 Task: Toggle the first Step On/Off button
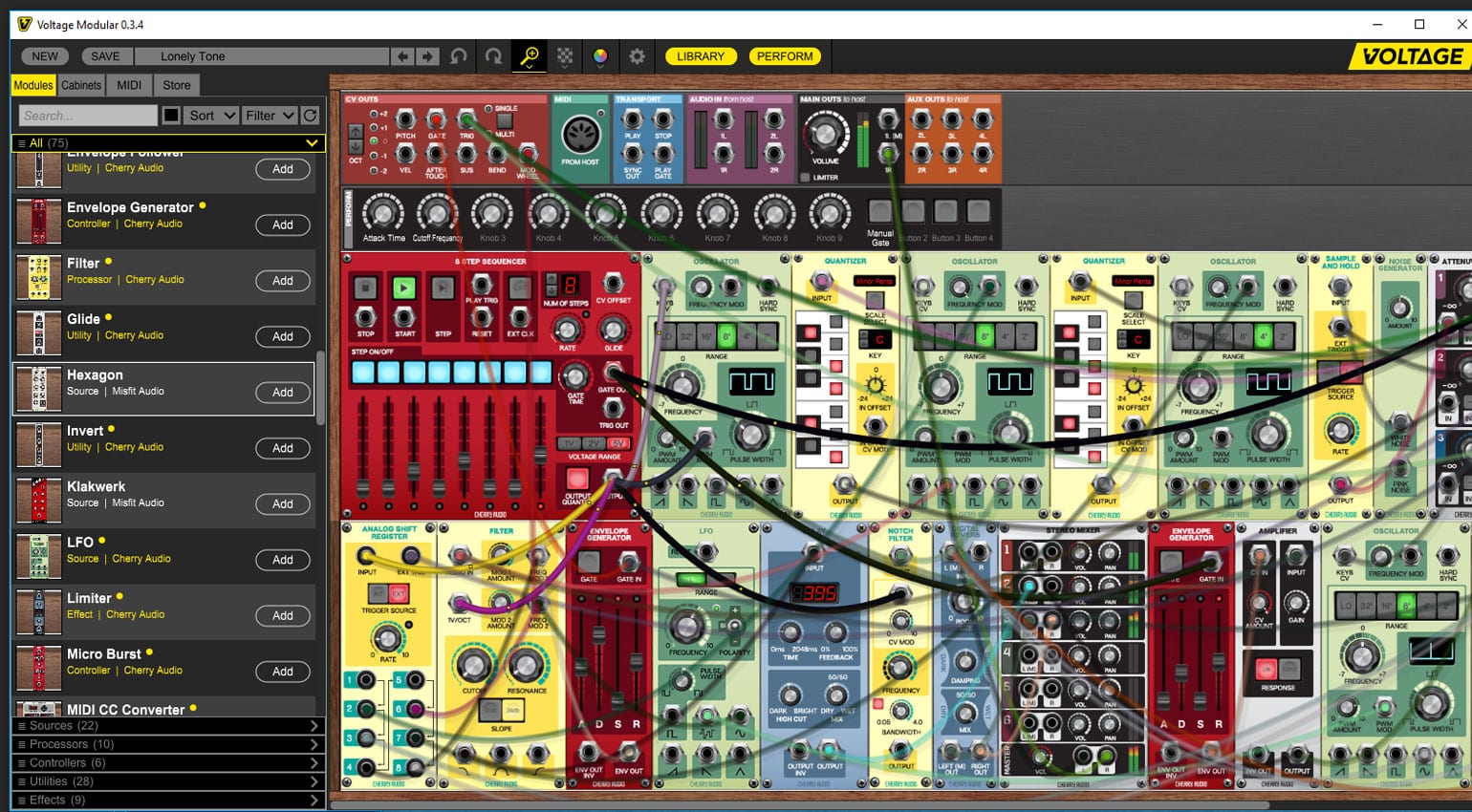coord(363,372)
